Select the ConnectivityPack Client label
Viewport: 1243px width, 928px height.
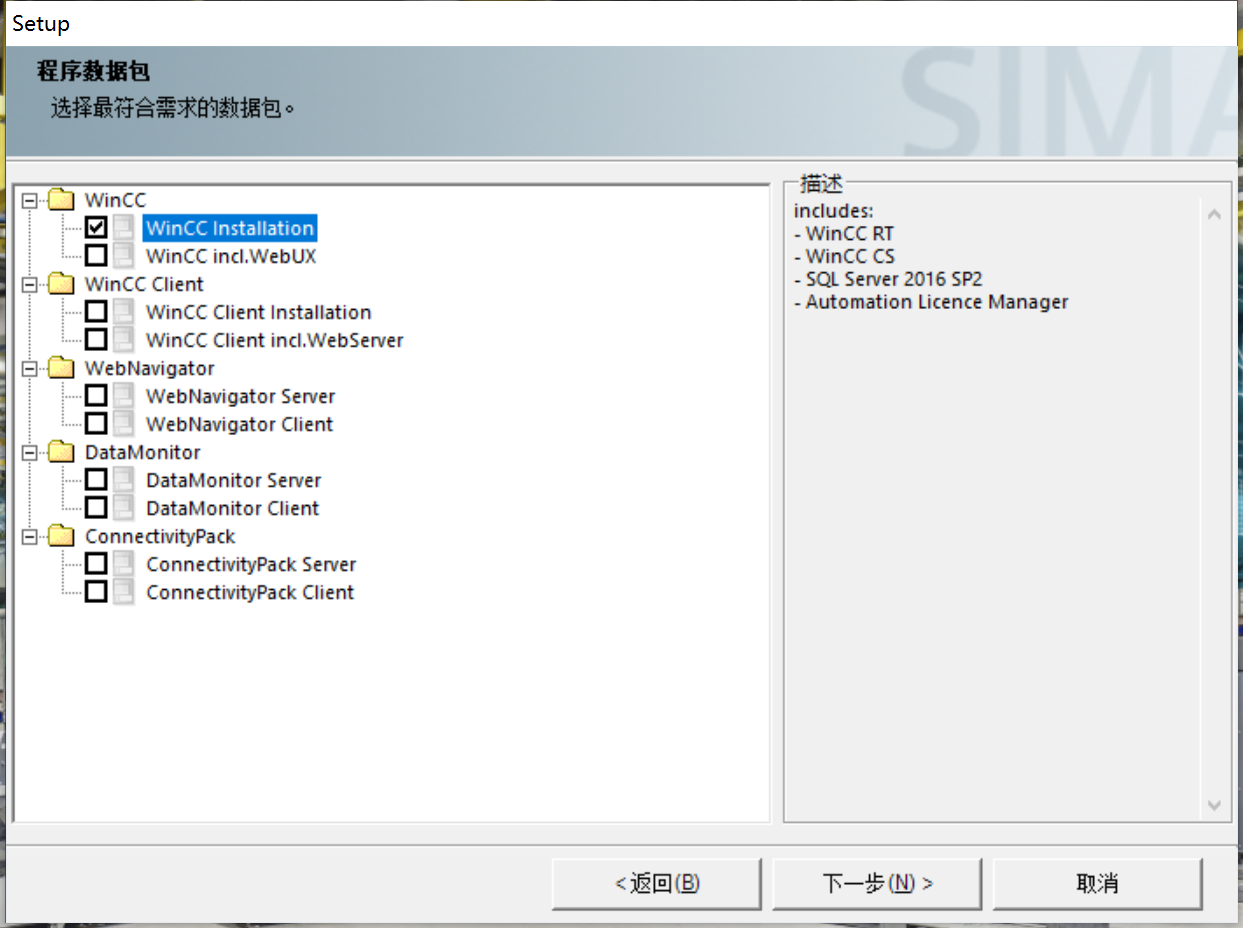tap(250, 592)
